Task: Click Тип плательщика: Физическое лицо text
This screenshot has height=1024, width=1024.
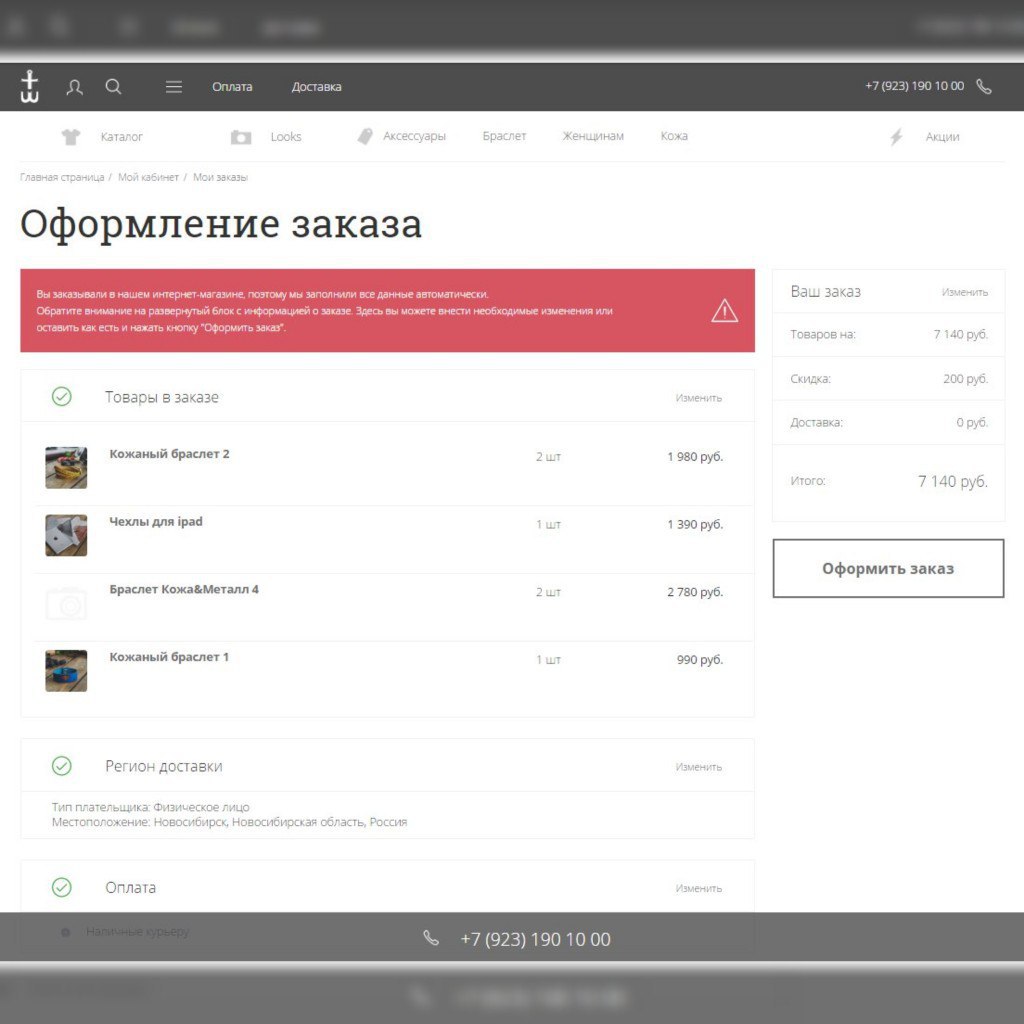Action: tap(150, 807)
